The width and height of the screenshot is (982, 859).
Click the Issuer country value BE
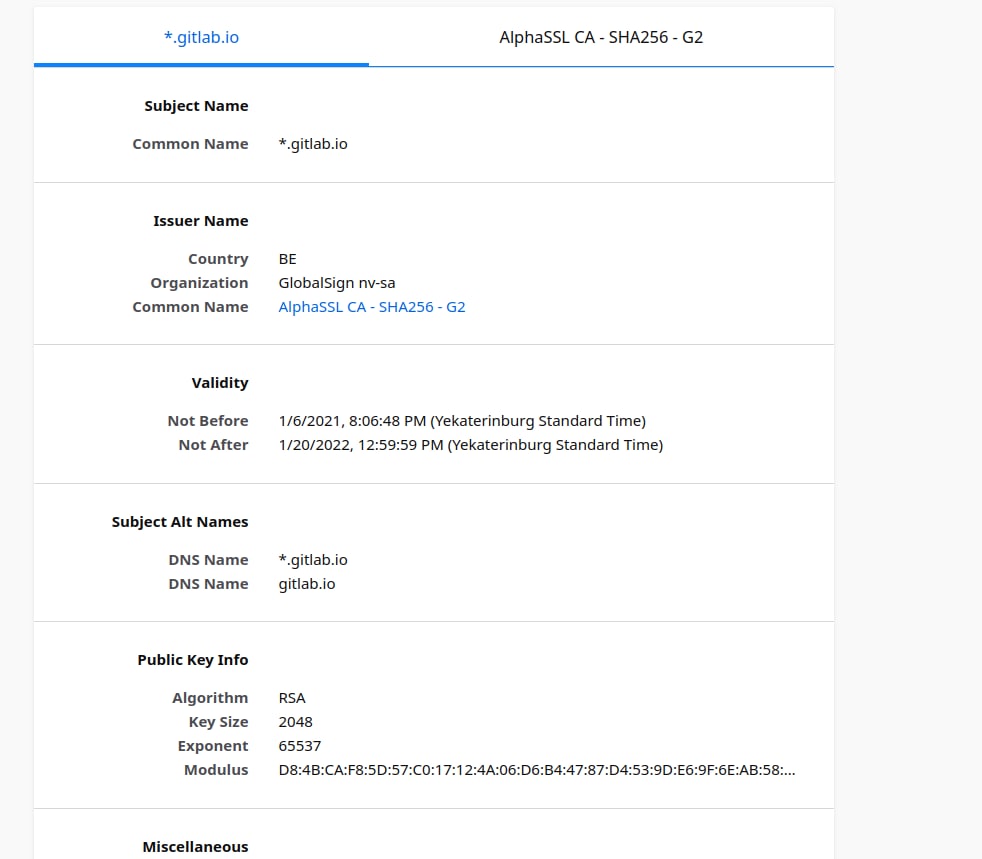287,259
